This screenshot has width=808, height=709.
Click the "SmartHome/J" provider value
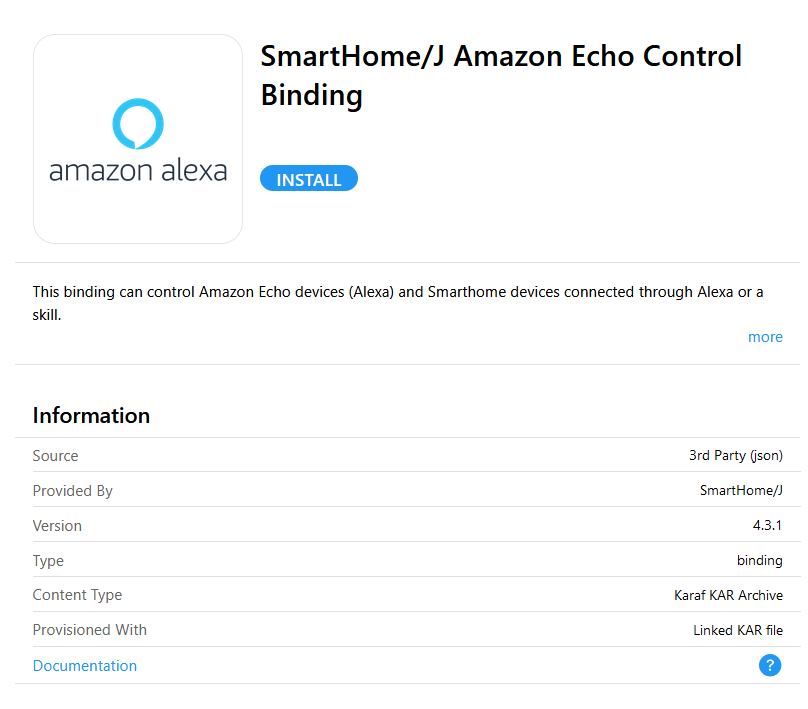741,491
